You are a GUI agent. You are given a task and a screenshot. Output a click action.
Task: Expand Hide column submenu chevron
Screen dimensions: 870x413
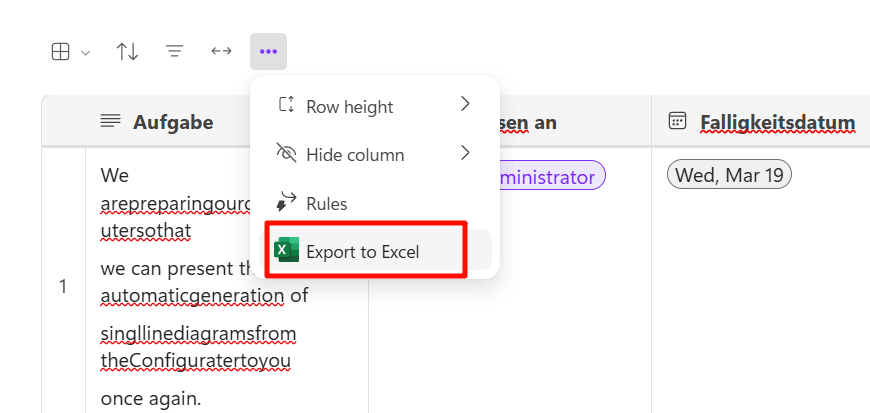tap(465, 153)
